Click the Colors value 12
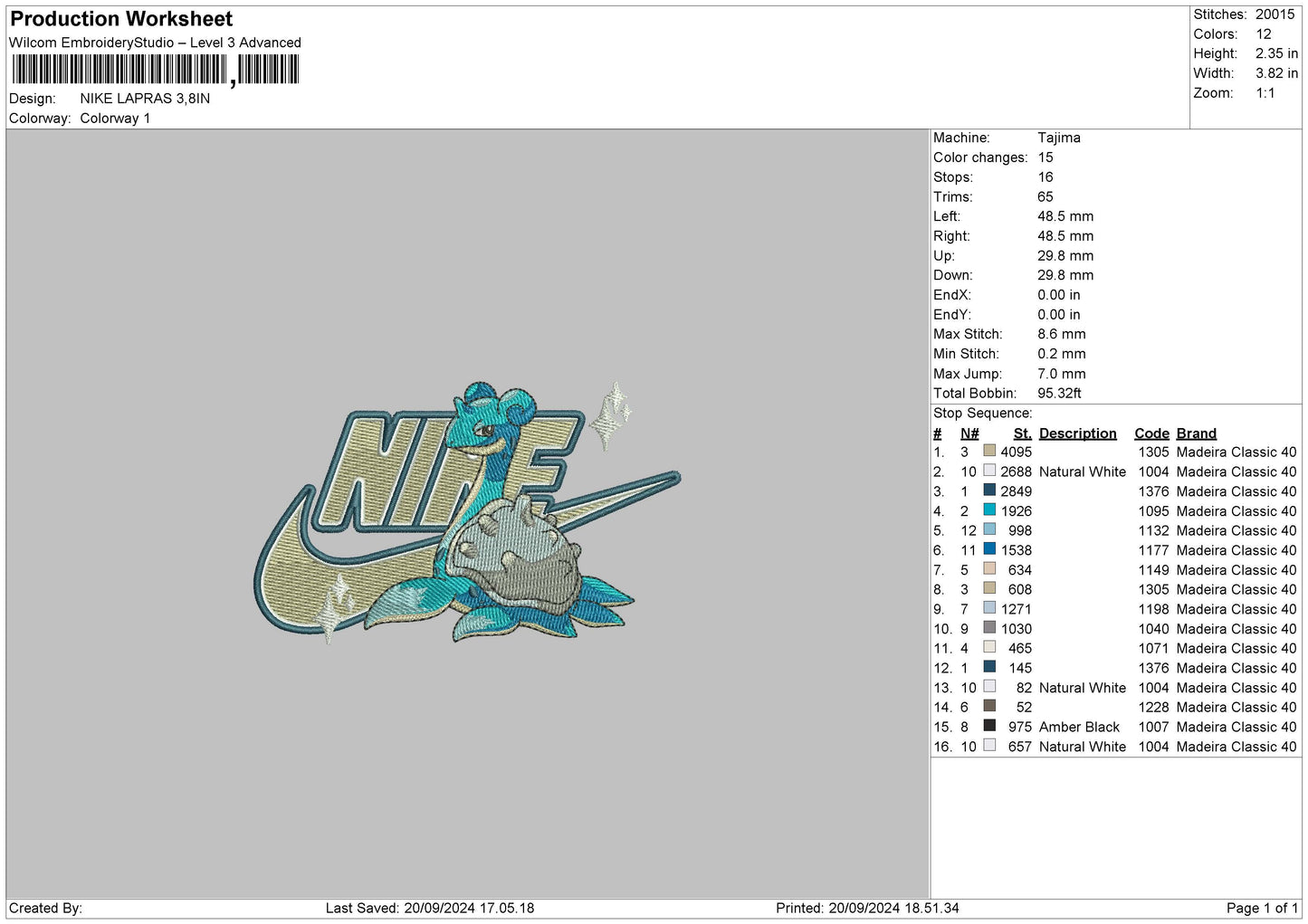 click(x=1264, y=34)
